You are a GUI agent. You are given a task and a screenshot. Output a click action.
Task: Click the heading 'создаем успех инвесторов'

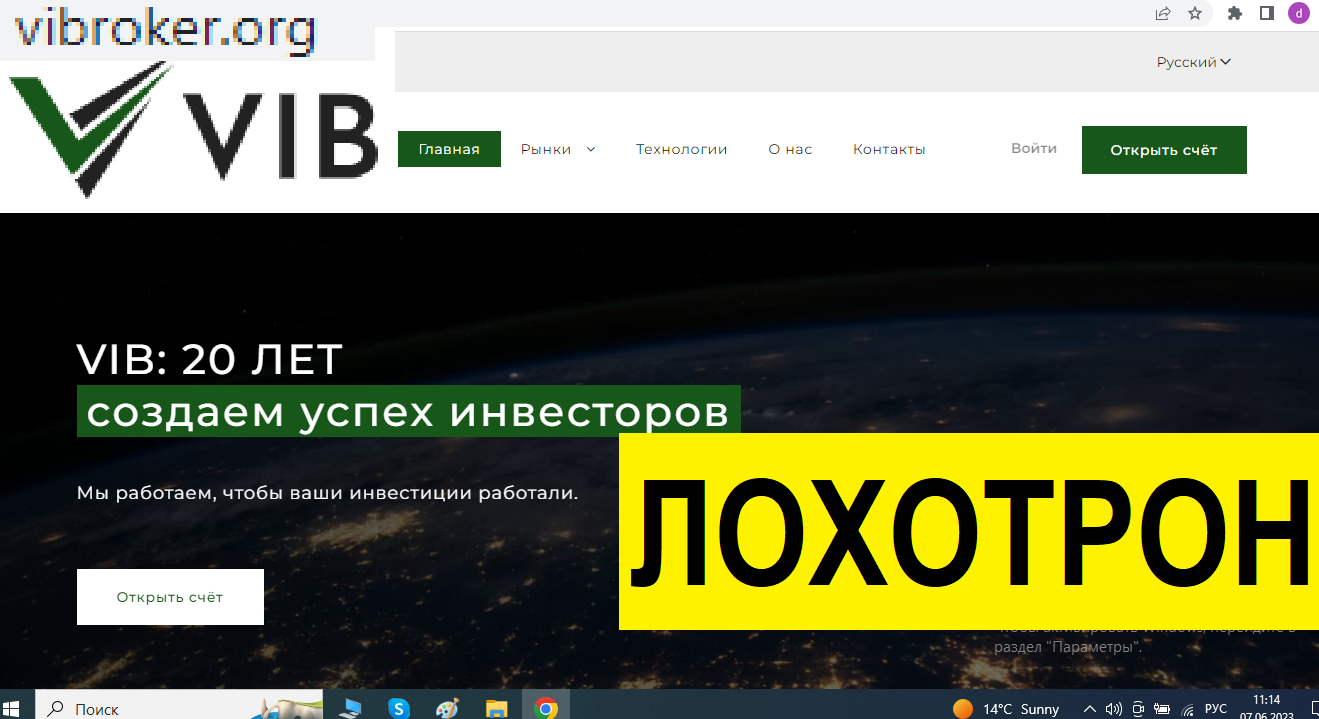(409, 411)
